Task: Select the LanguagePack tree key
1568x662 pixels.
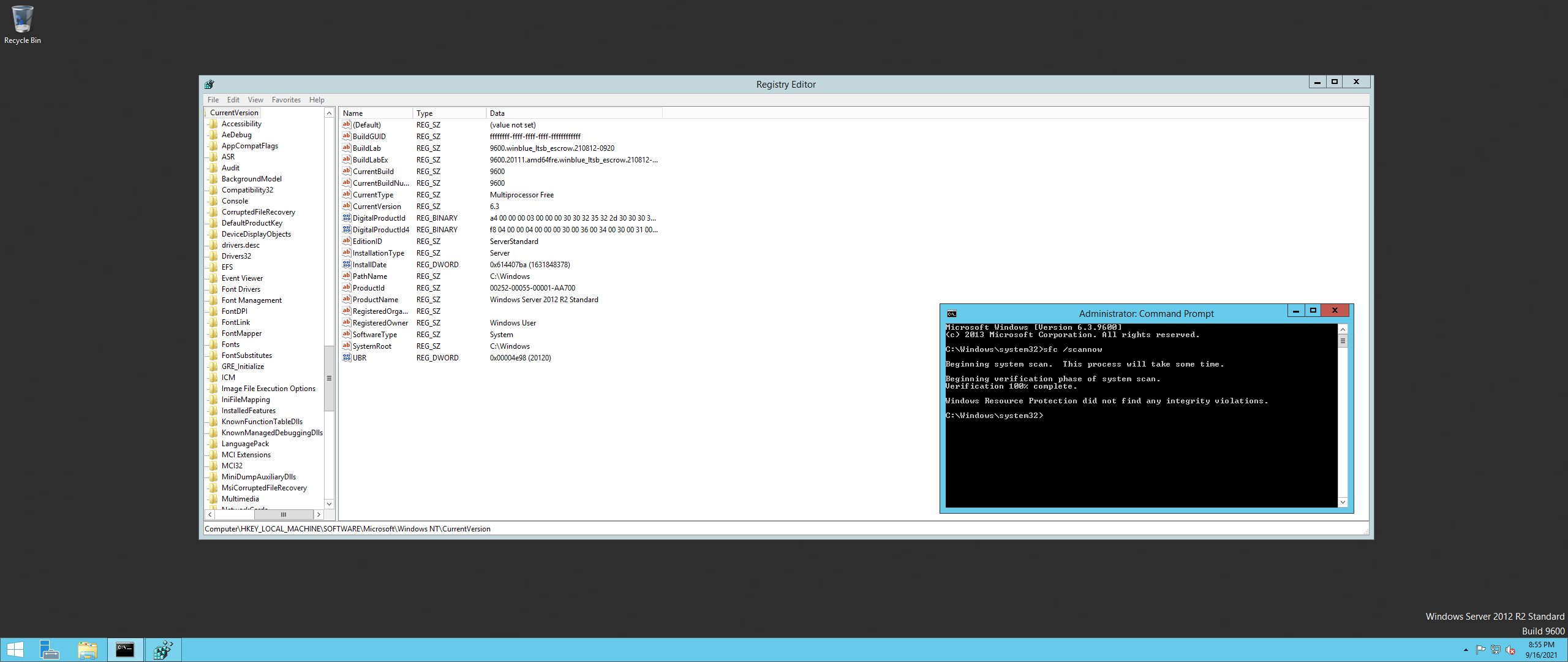Action: click(x=245, y=444)
